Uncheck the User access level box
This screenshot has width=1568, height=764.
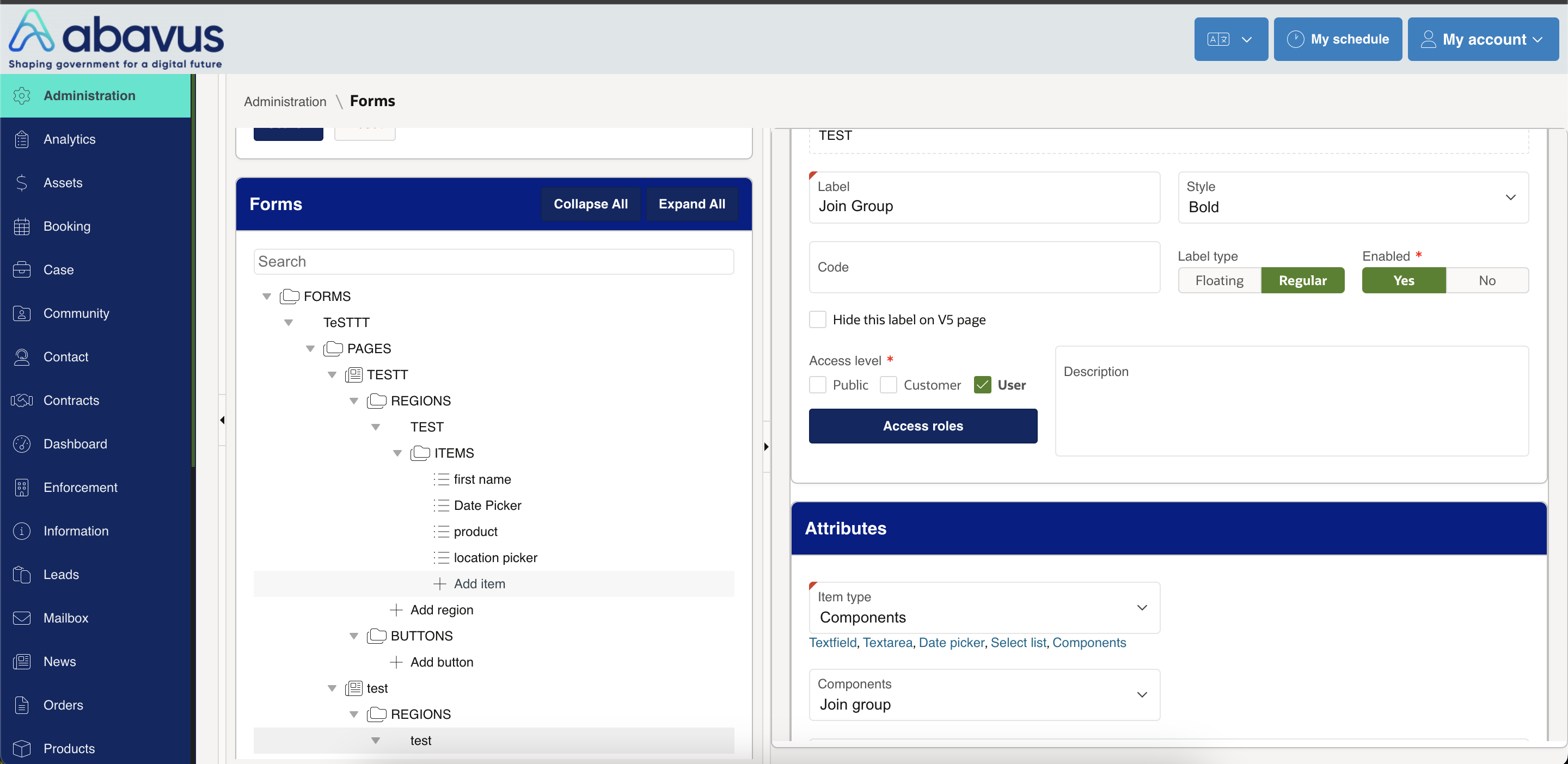(x=982, y=385)
